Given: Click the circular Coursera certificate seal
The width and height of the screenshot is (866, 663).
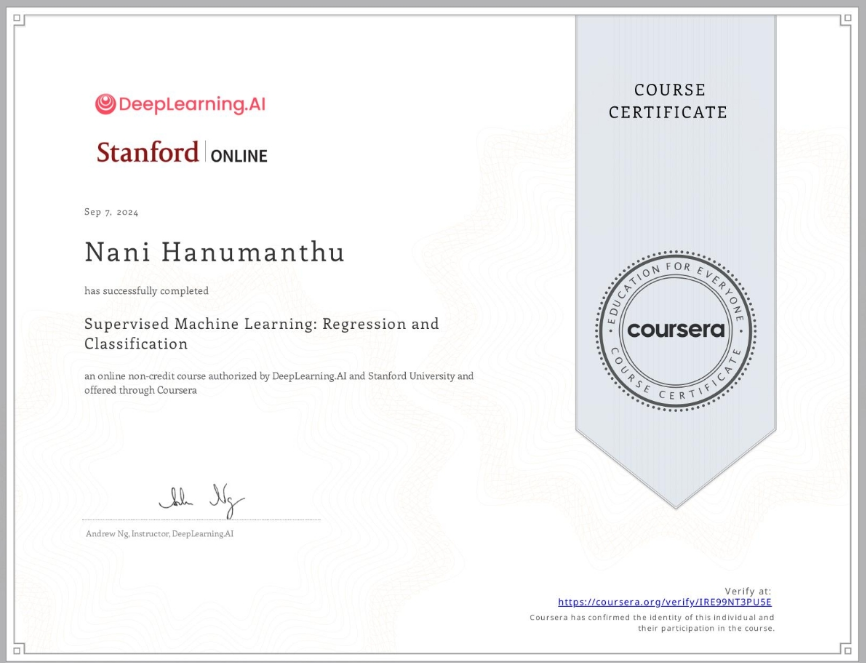Looking at the screenshot, I should coord(677,329).
